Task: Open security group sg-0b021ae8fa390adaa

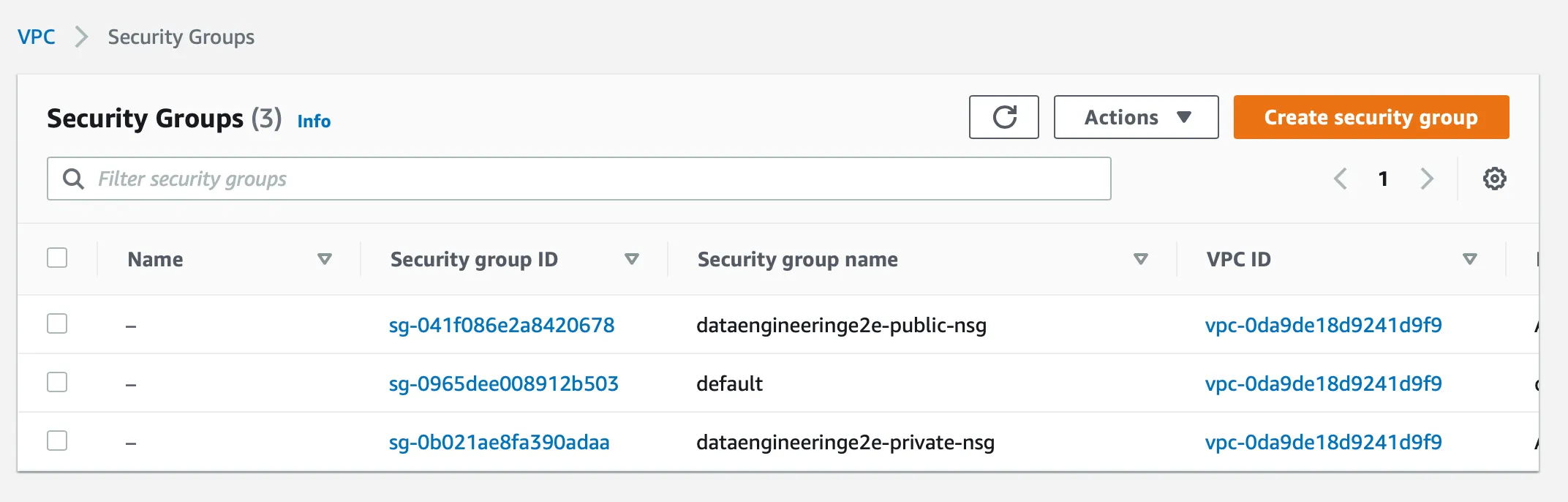Action: (499, 442)
